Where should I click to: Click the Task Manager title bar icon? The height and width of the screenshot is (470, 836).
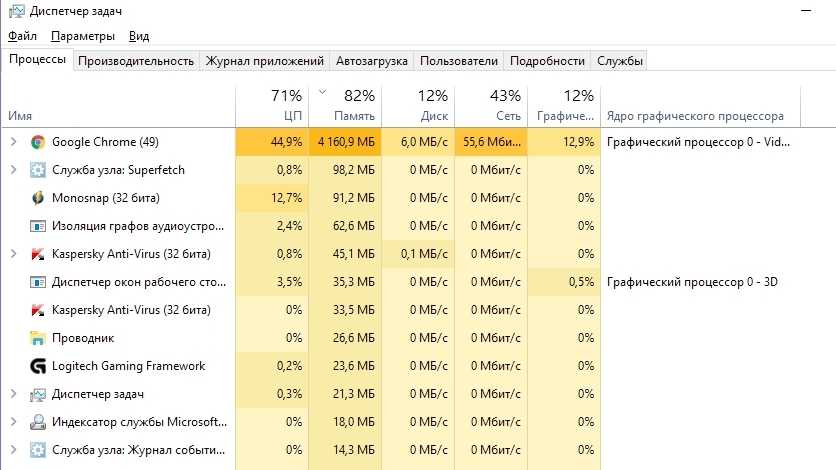[14, 11]
